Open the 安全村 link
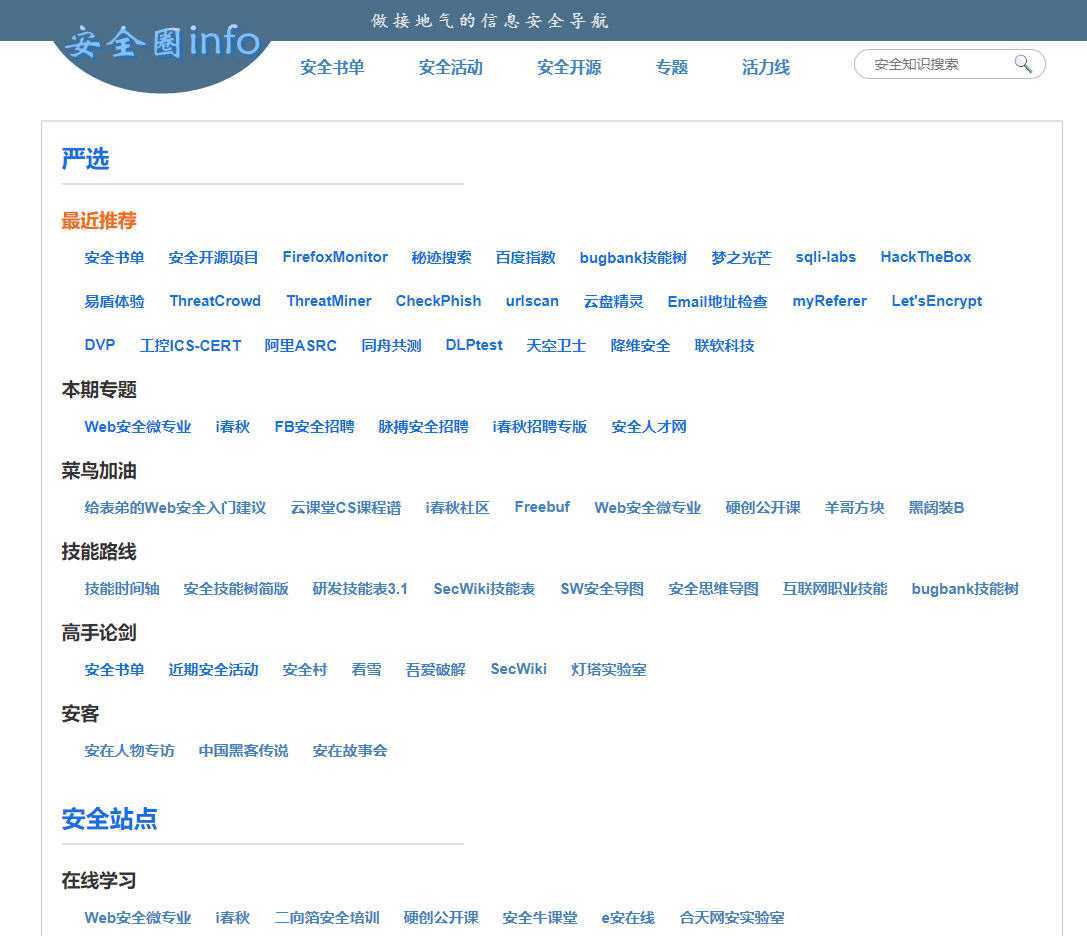This screenshot has width=1087, height=936. click(304, 670)
